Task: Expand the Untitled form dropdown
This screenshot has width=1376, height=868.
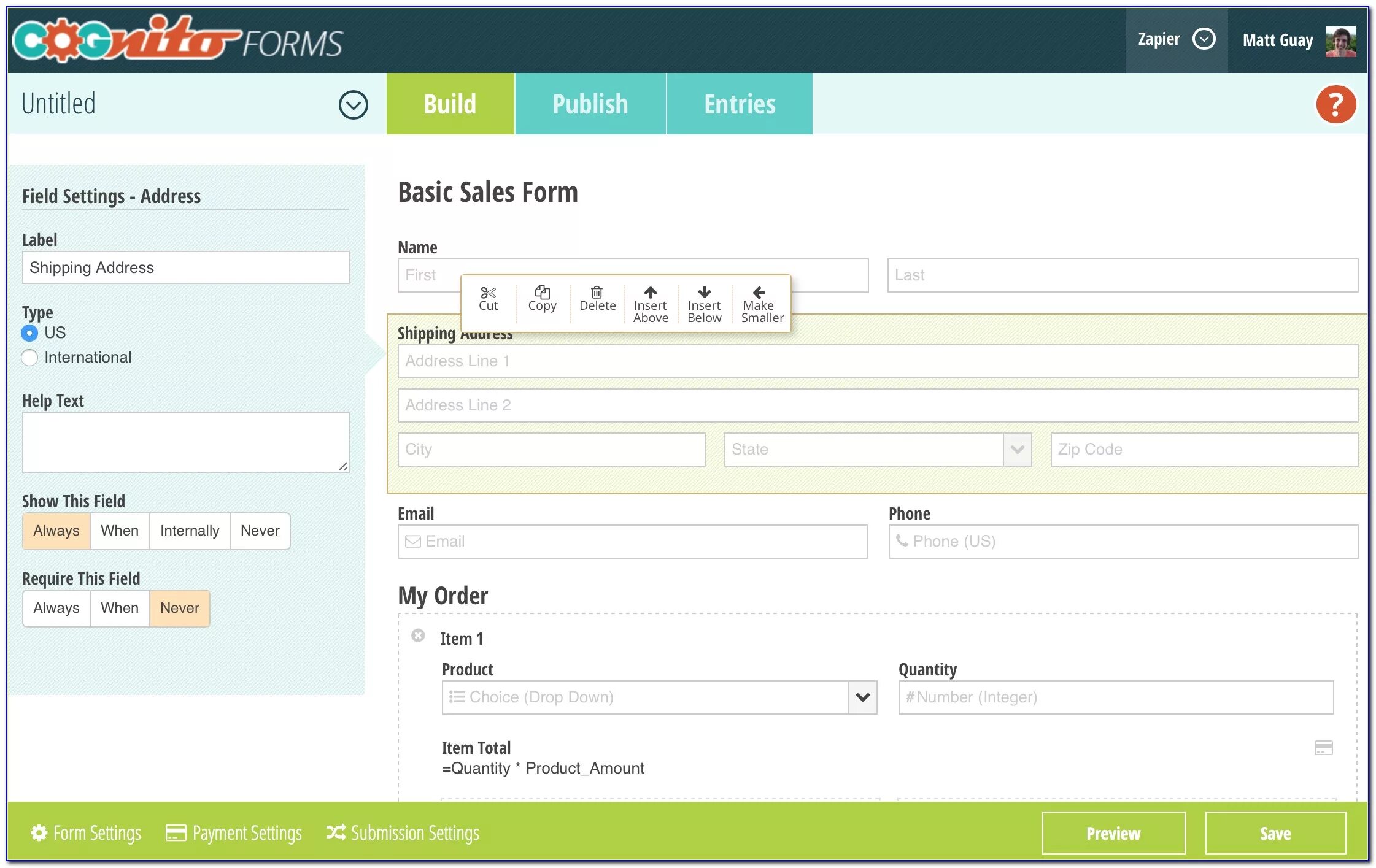Action: [x=353, y=105]
